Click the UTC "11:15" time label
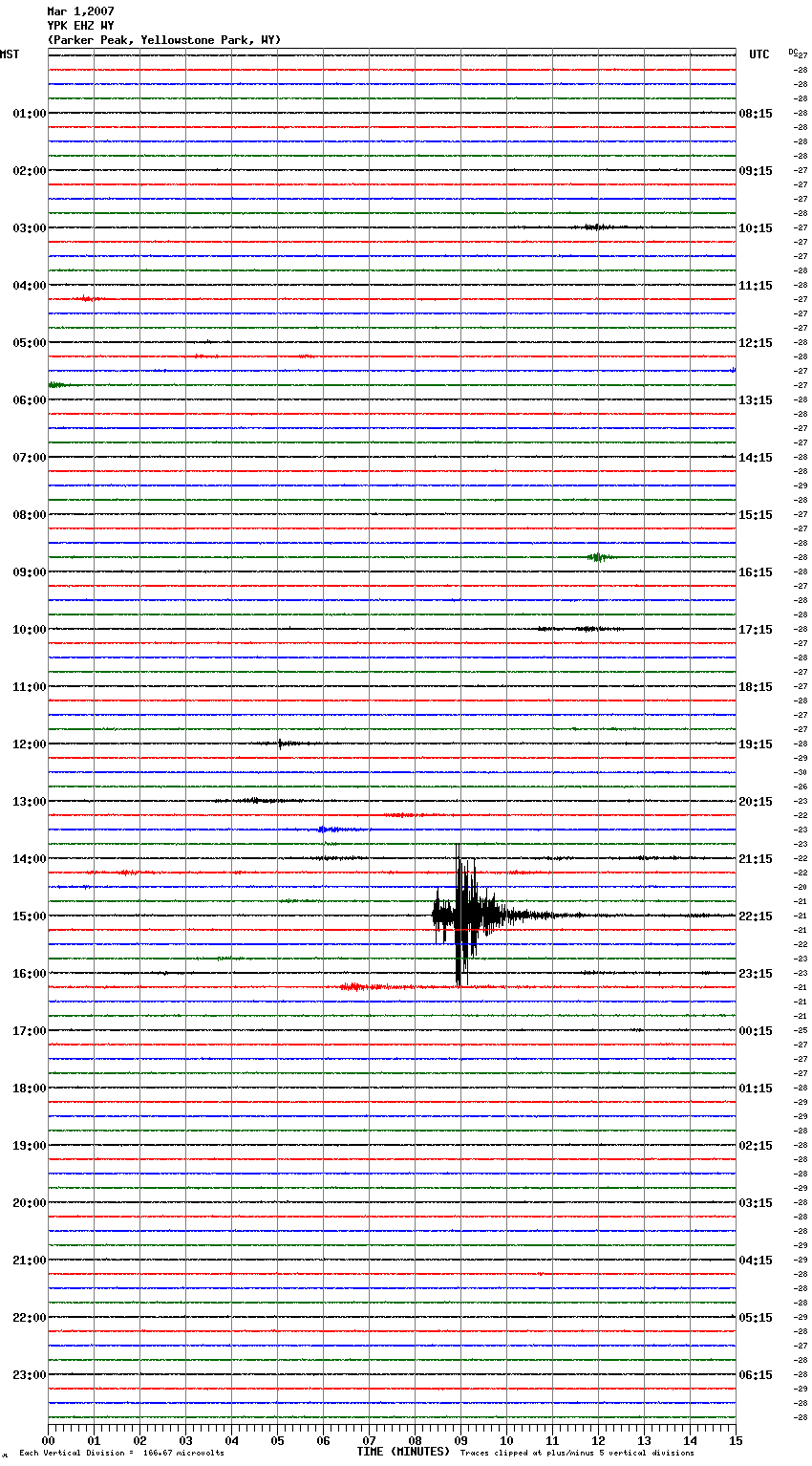 click(756, 286)
